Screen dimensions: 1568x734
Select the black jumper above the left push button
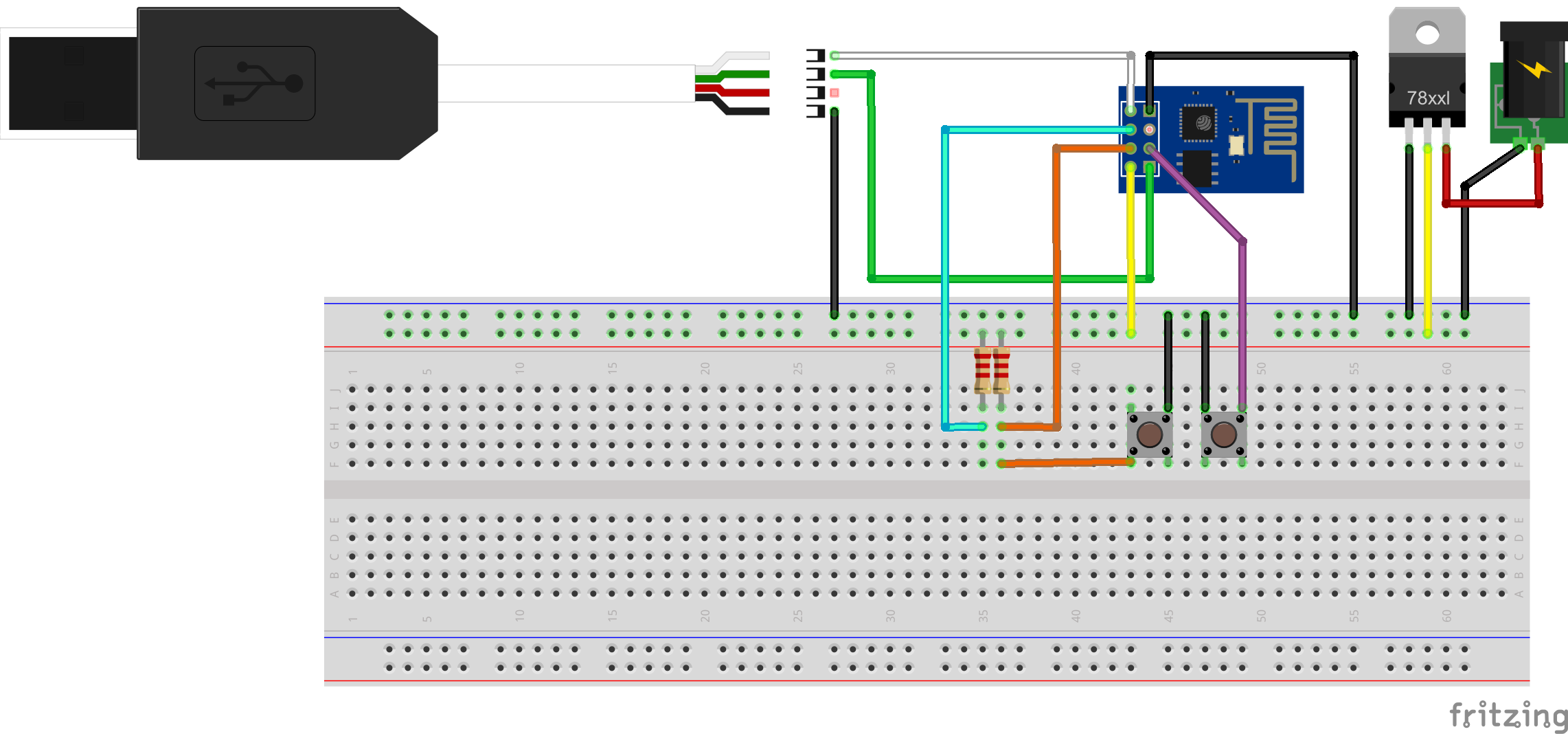click(x=1168, y=362)
